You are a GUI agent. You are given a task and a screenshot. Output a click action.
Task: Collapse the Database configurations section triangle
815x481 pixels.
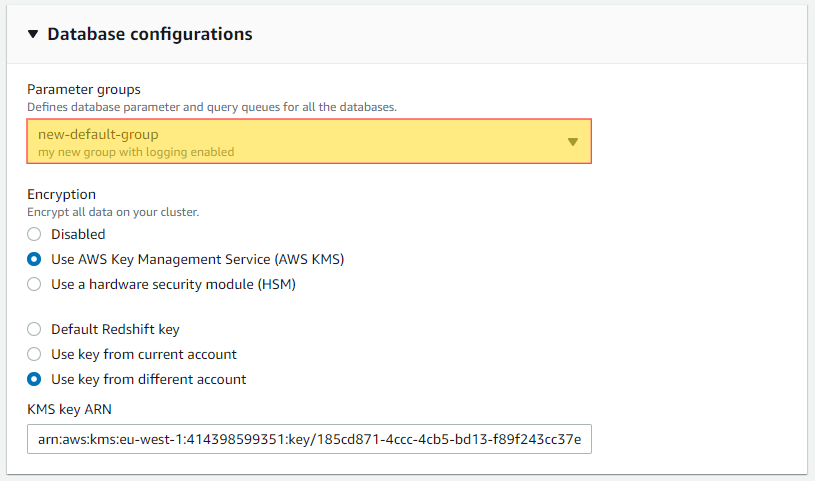click(x=33, y=34)
